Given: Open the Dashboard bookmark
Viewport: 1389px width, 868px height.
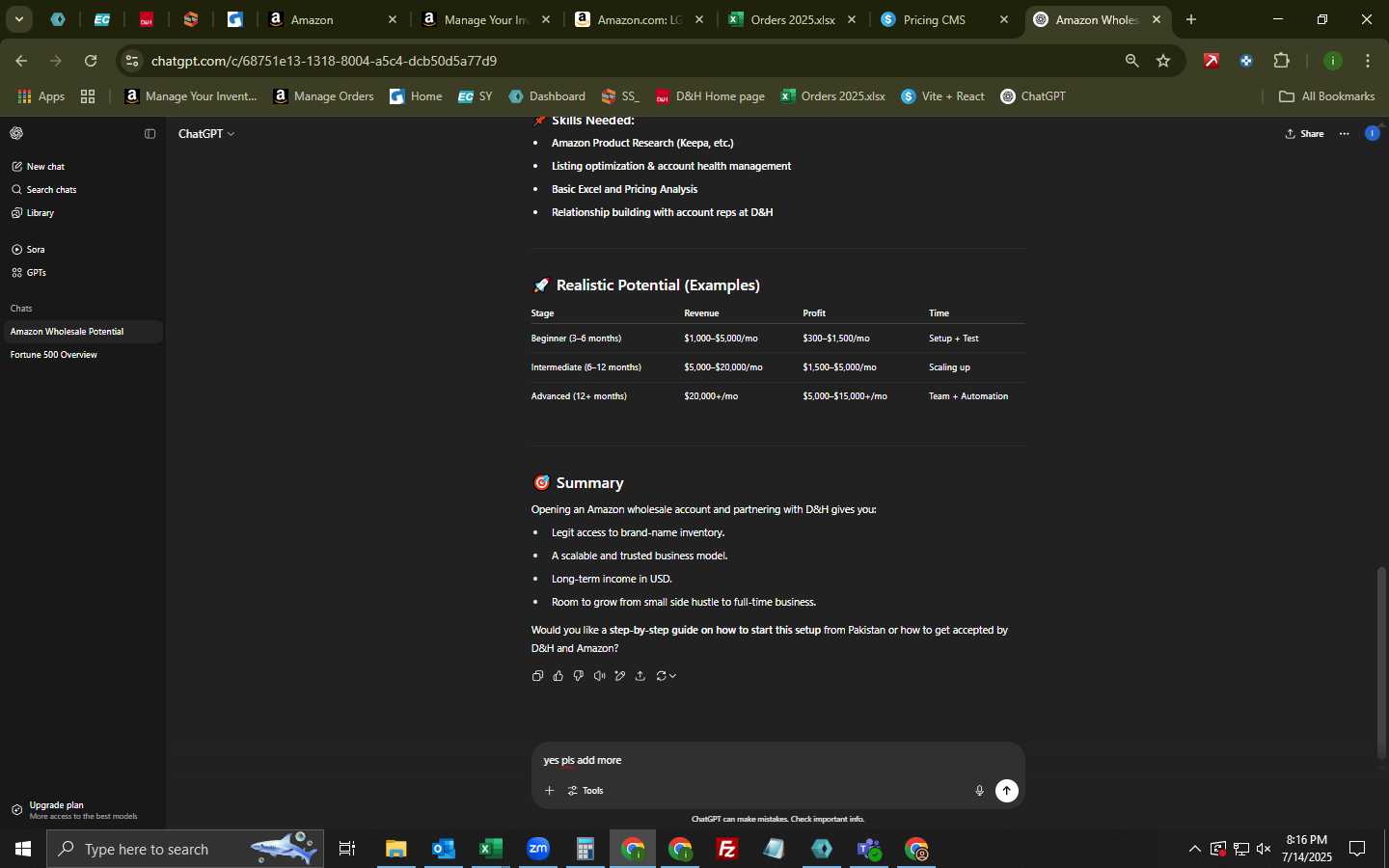Looking at the screenshot, I should pyautogui.click(x=547, y=96).
